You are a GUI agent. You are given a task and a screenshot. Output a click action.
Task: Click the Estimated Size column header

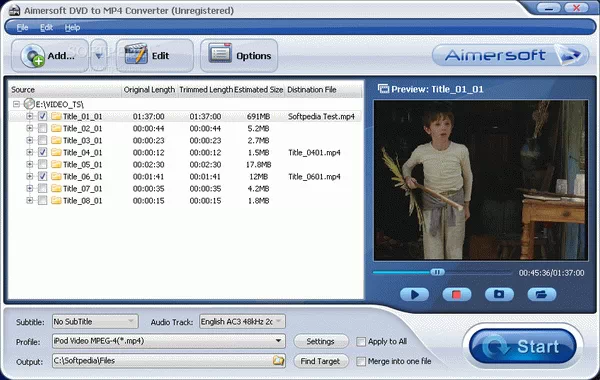[x=259, y=90]
